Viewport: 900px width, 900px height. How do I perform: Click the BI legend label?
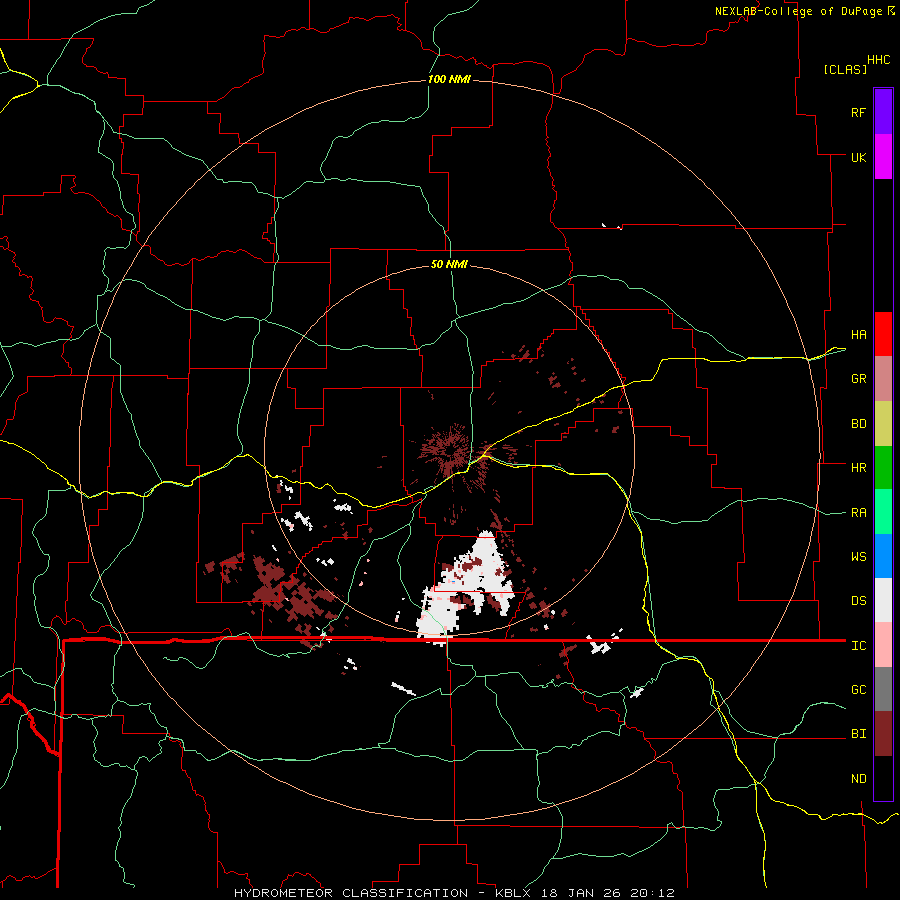pyautogui.click(x=858, y=734)
